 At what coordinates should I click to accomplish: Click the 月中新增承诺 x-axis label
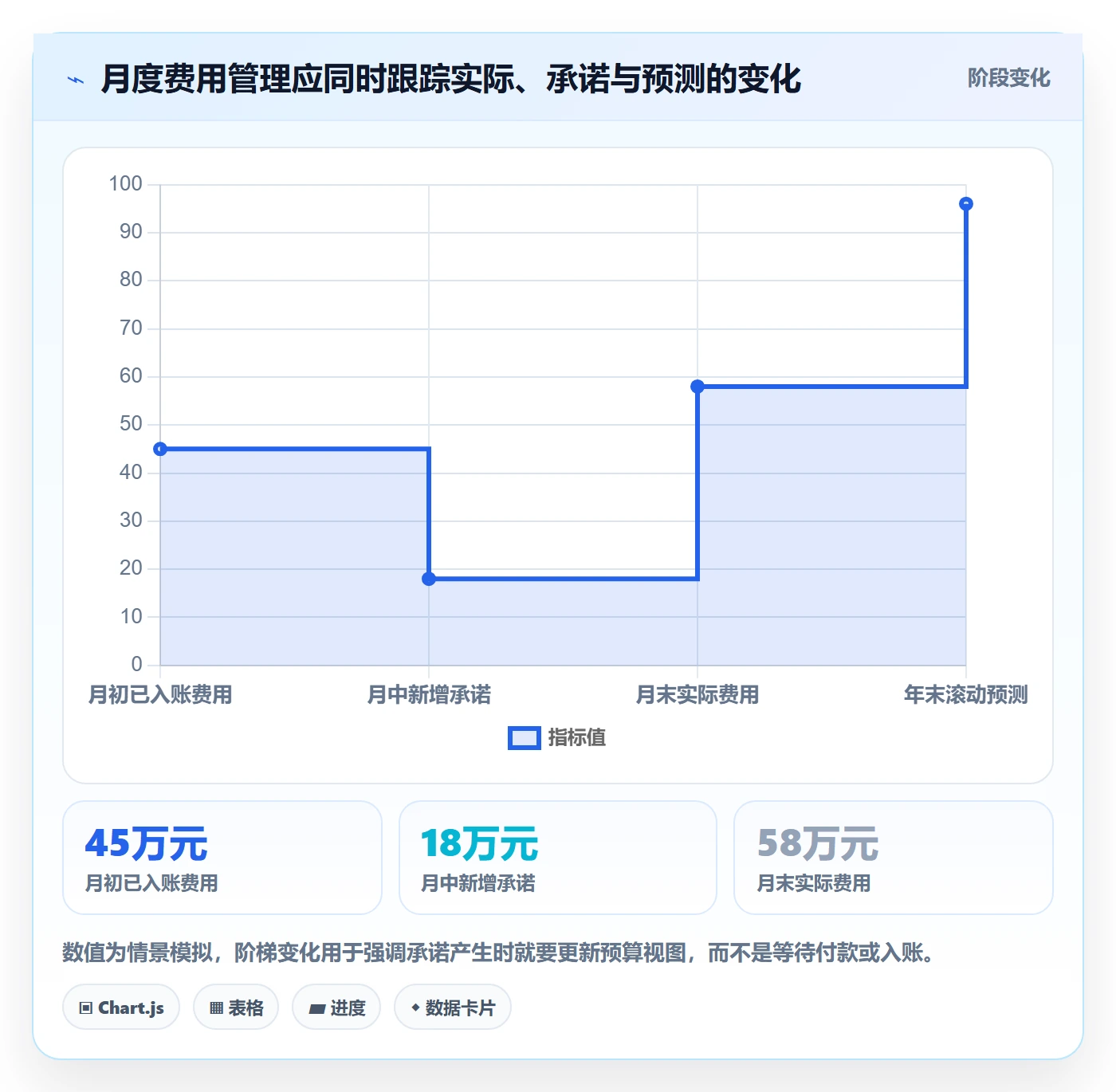429,695
